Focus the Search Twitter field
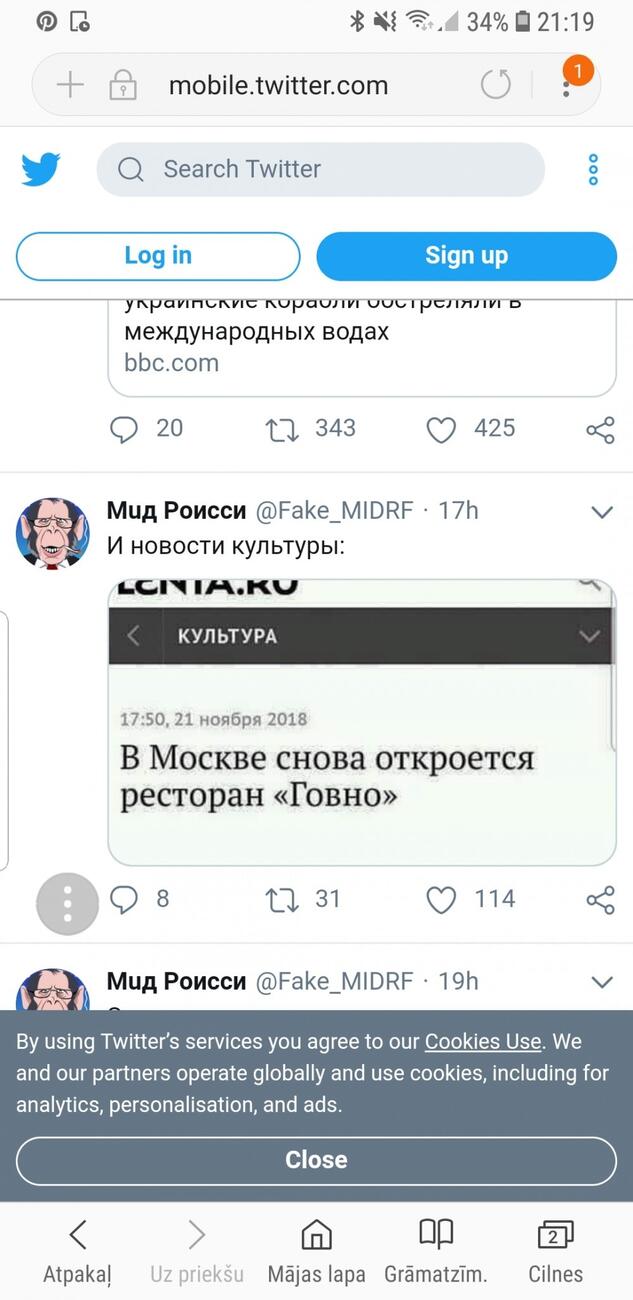Viewport: 633px width, 1300px height. (320, 169)
